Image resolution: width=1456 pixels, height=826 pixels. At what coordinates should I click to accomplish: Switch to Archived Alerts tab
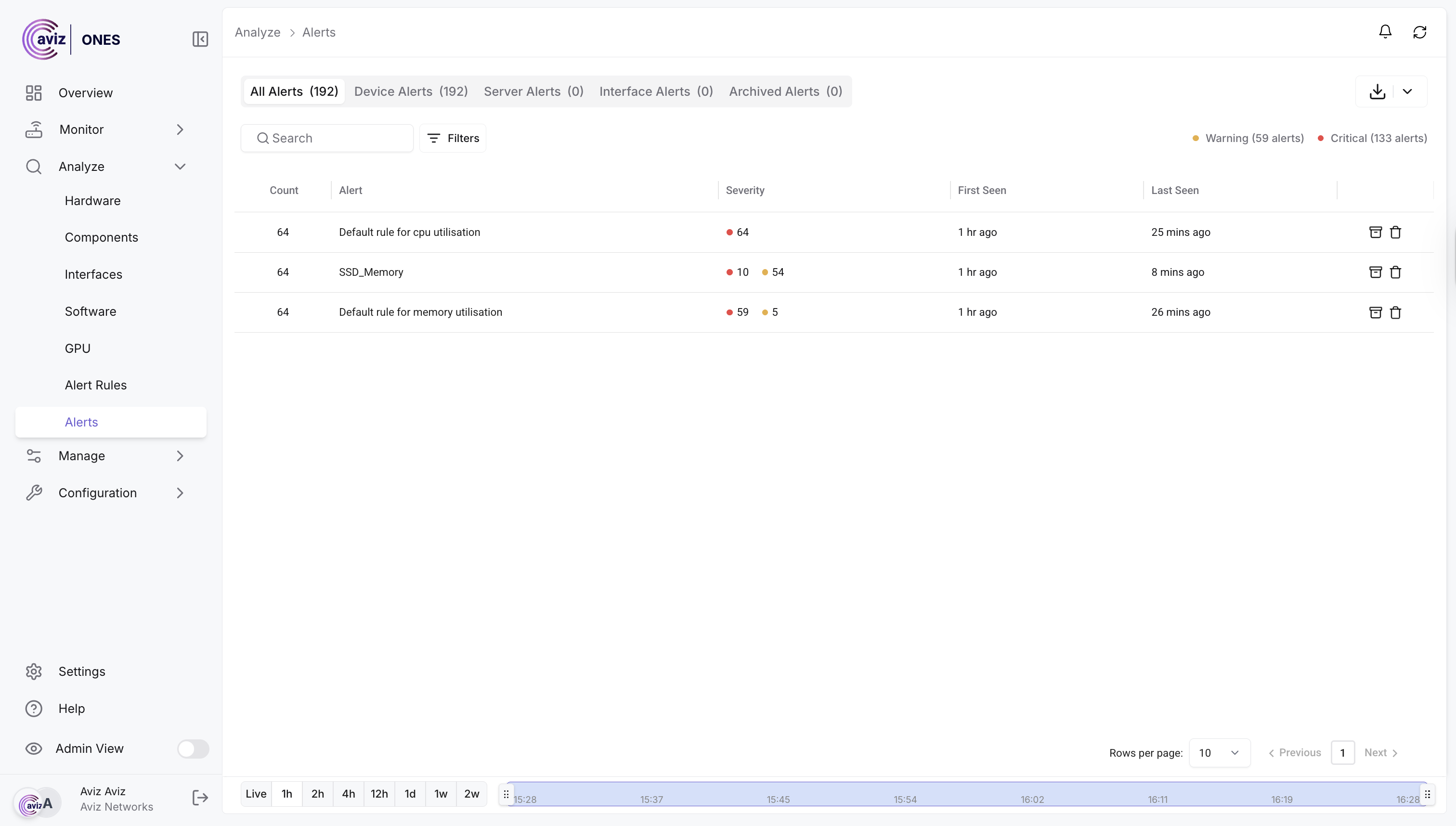tap(785, 91)
